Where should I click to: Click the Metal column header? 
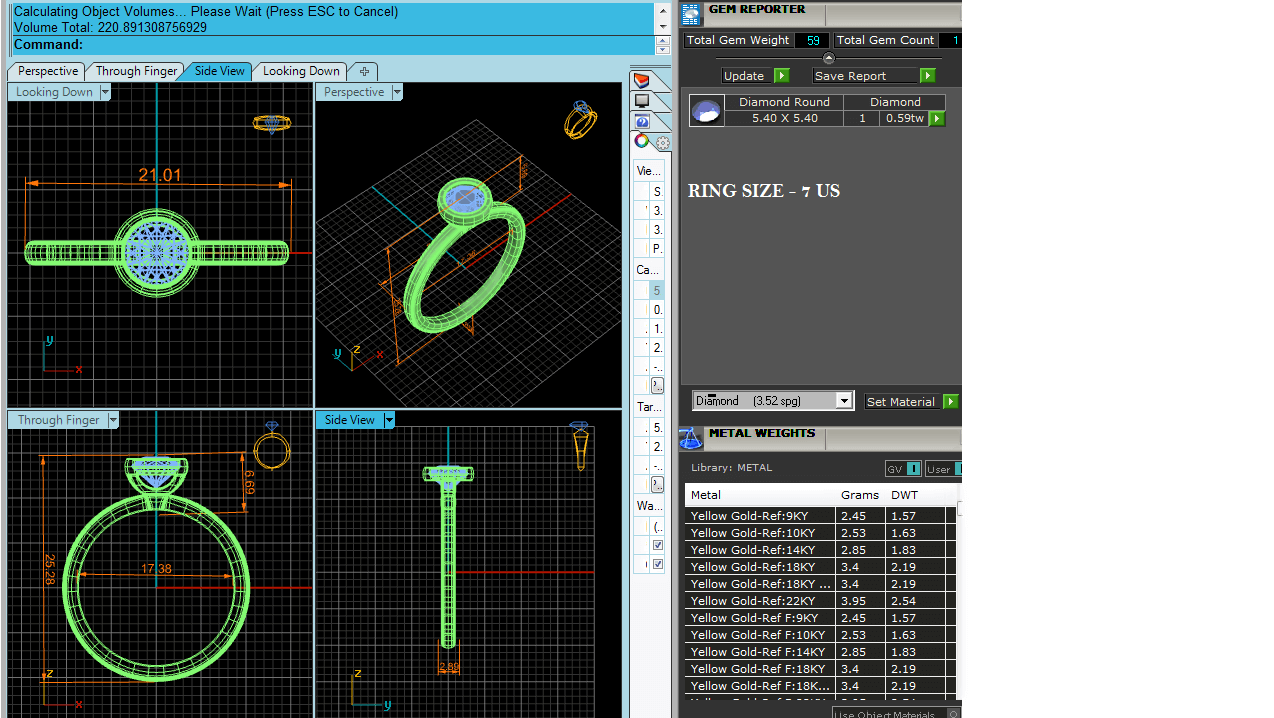pyautogui.click(x=760, y=495)
